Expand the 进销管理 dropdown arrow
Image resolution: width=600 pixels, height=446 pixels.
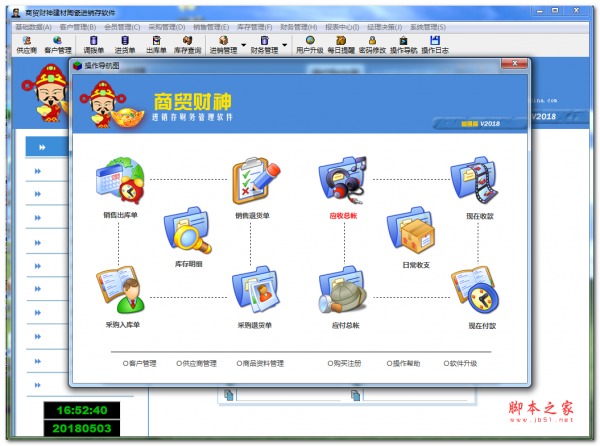click(244, 45)
